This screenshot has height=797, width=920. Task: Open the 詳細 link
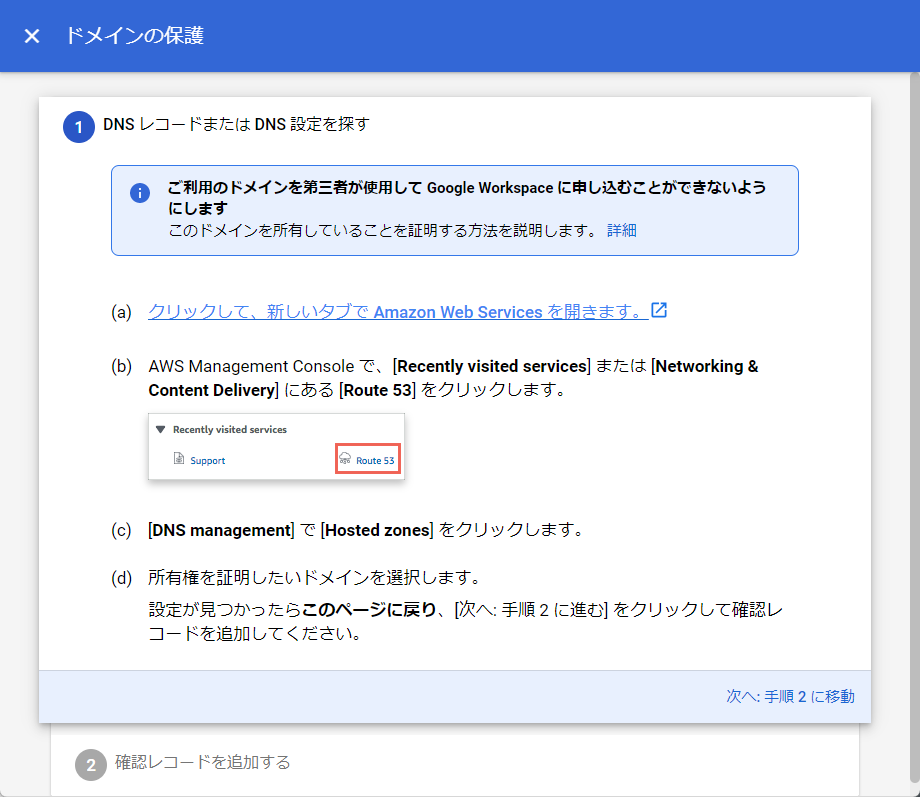point(621,230)
